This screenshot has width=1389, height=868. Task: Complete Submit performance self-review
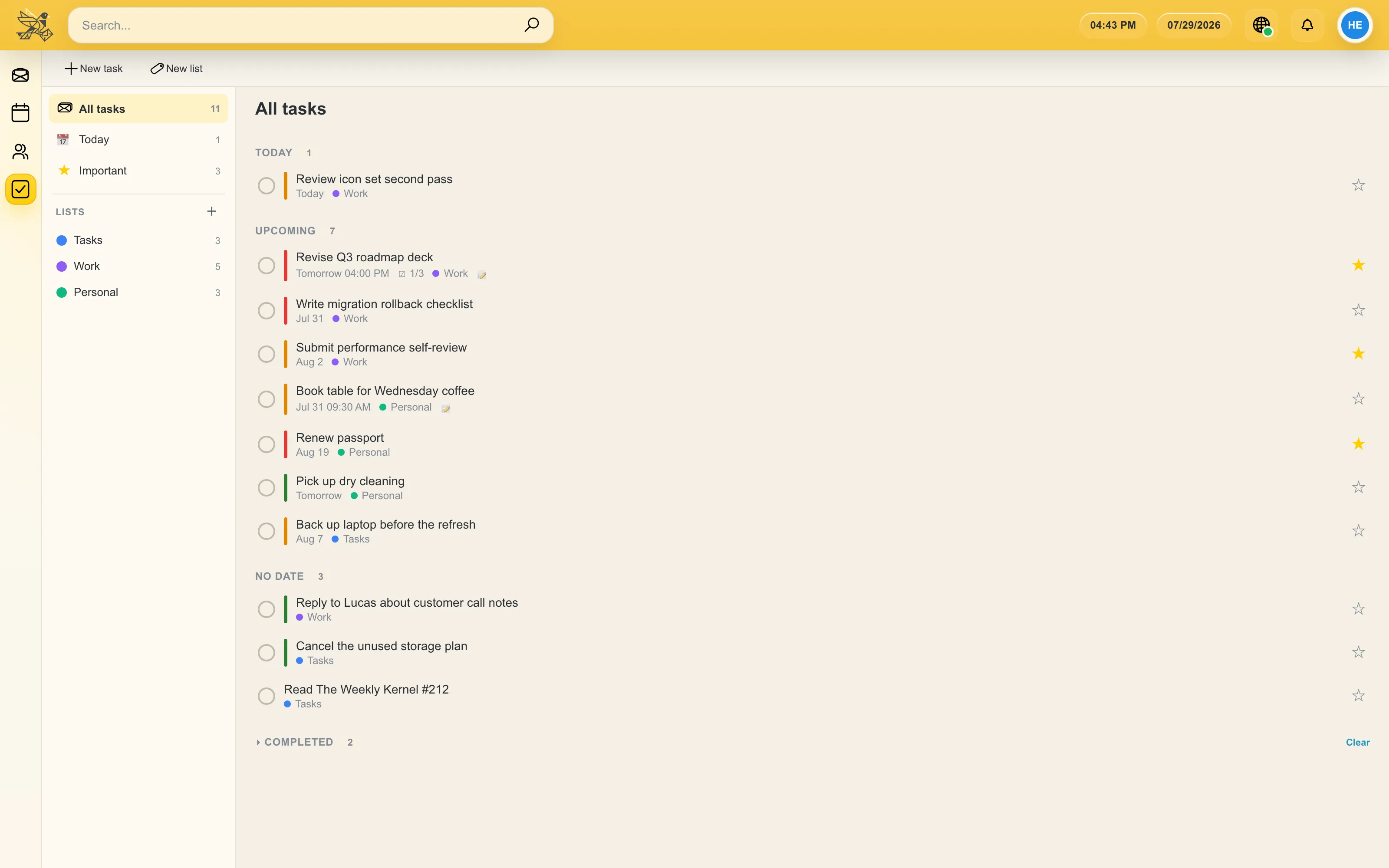point(267,354)
